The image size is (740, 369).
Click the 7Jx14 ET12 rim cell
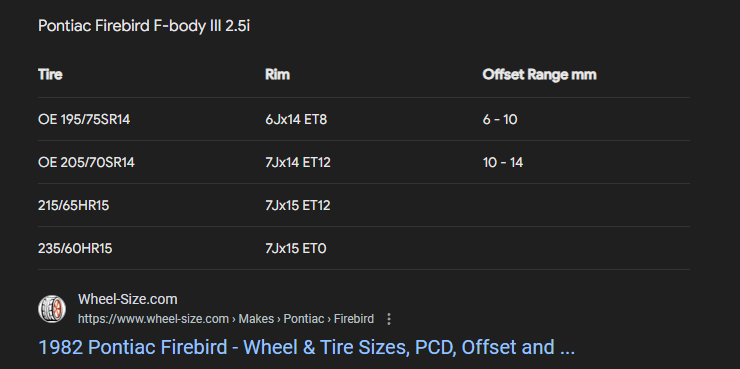click(x=298, y=162)
